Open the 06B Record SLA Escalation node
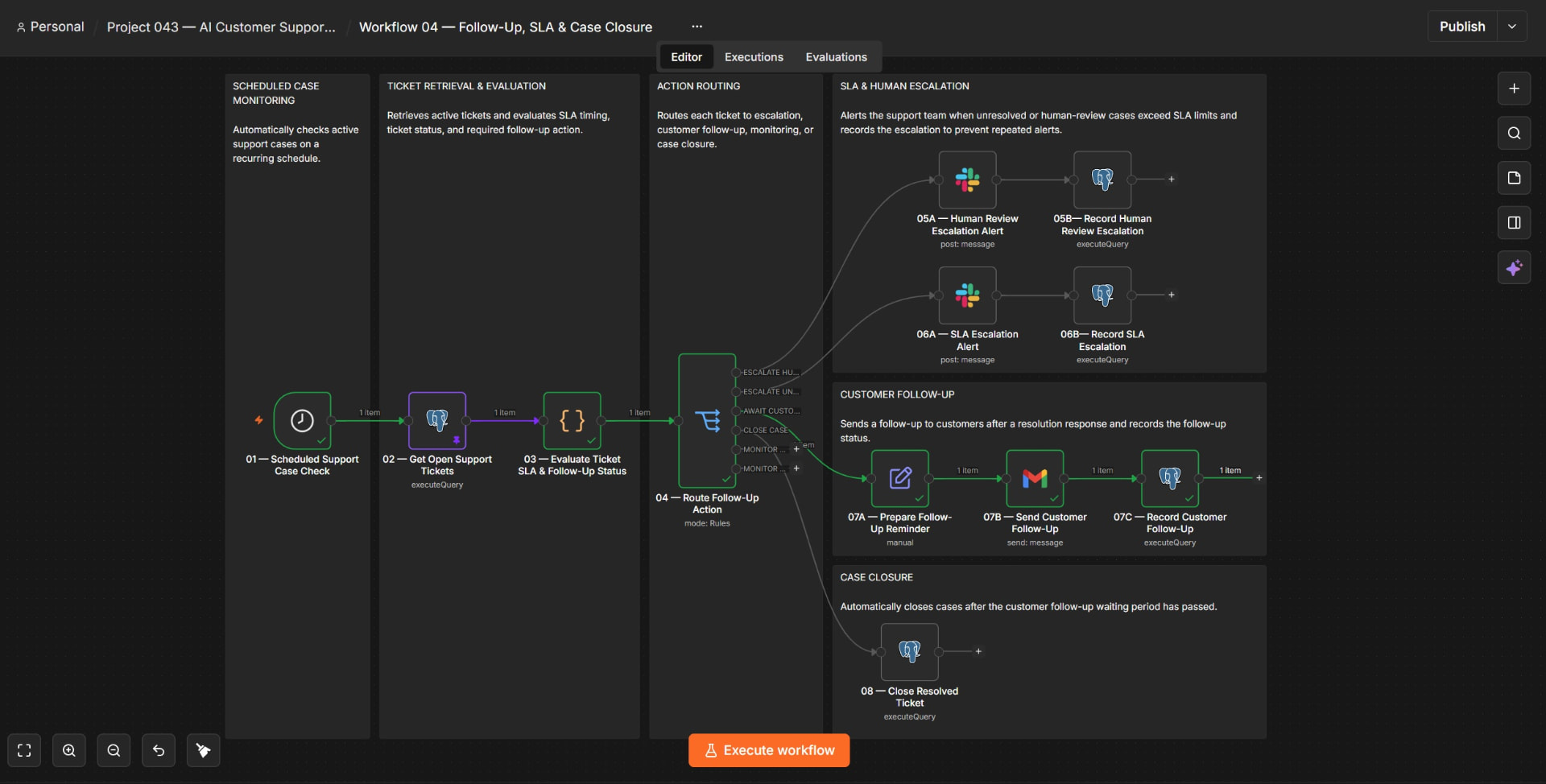Image resolution: width=1546 pixels, height=784 pixels. (x=1102, y=295)
